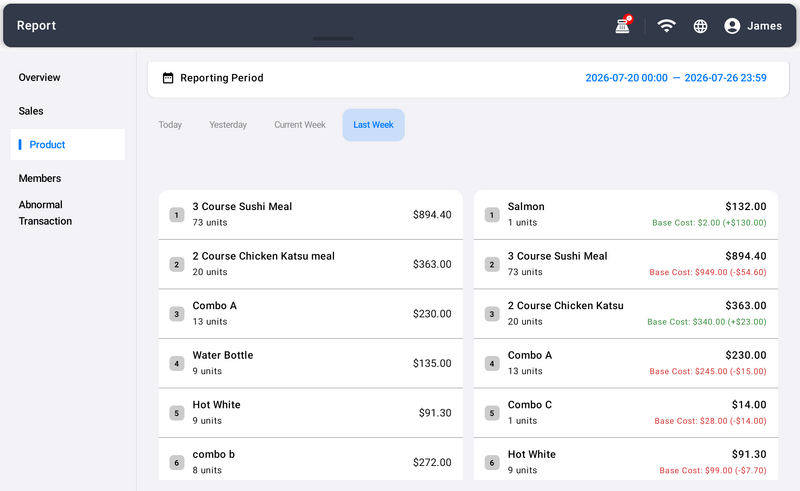Open the globe language icon
800x491 pixels.
point(700,26)
